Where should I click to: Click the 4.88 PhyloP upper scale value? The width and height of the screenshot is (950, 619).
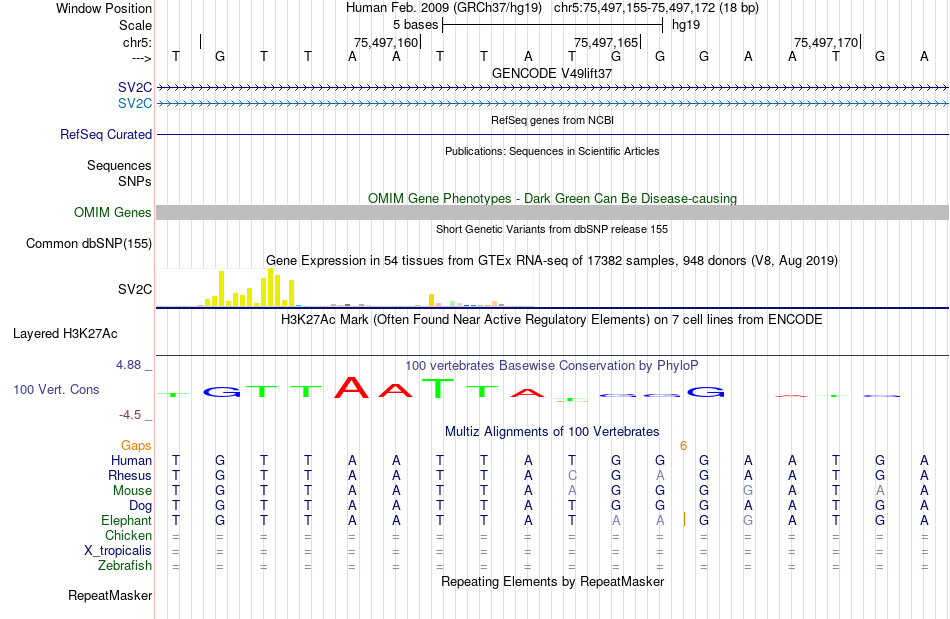click(x=128, y=365)
